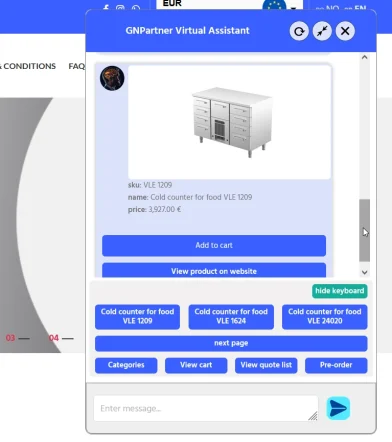
Task: Close the GNPartner Virtual Assistant chat
Action: [x=345, y=31]
